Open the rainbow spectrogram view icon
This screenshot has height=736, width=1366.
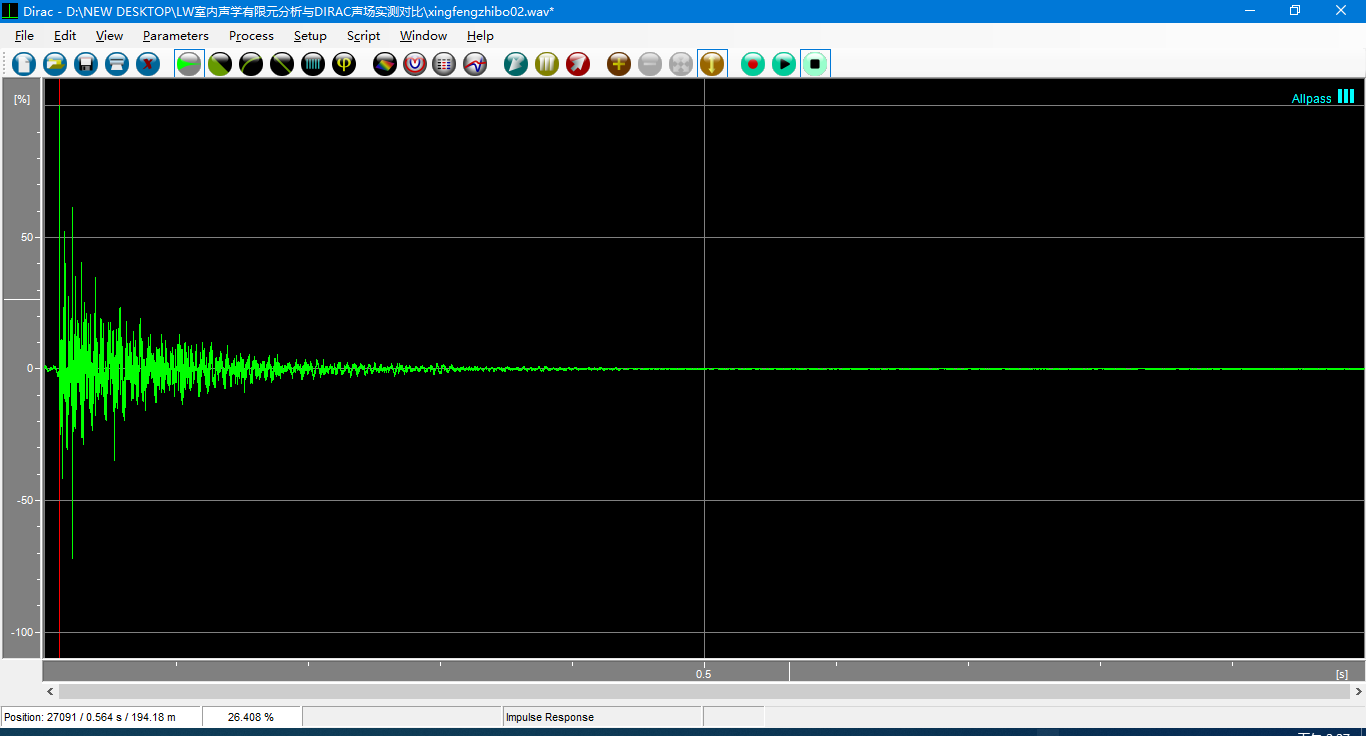[385, 64]
